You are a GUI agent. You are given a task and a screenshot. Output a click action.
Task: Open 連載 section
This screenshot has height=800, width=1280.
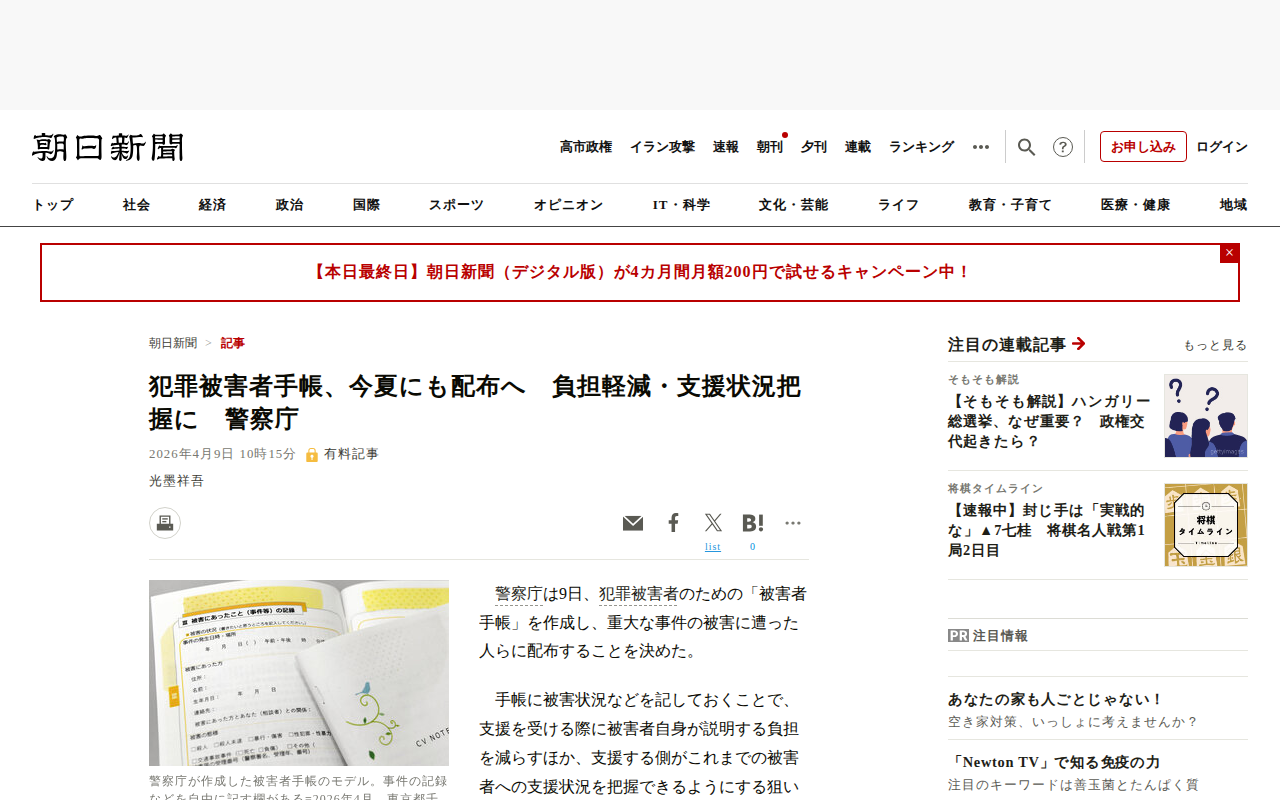pos(858,147)
